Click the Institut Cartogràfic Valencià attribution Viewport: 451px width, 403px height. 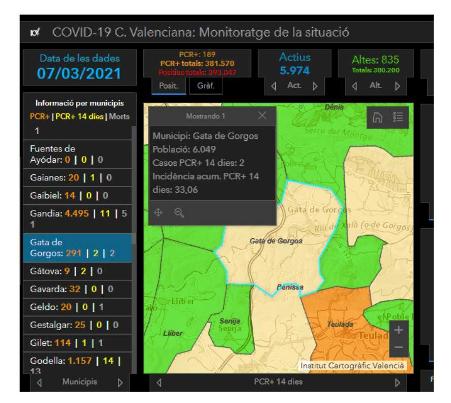click(x=352, y=366)
